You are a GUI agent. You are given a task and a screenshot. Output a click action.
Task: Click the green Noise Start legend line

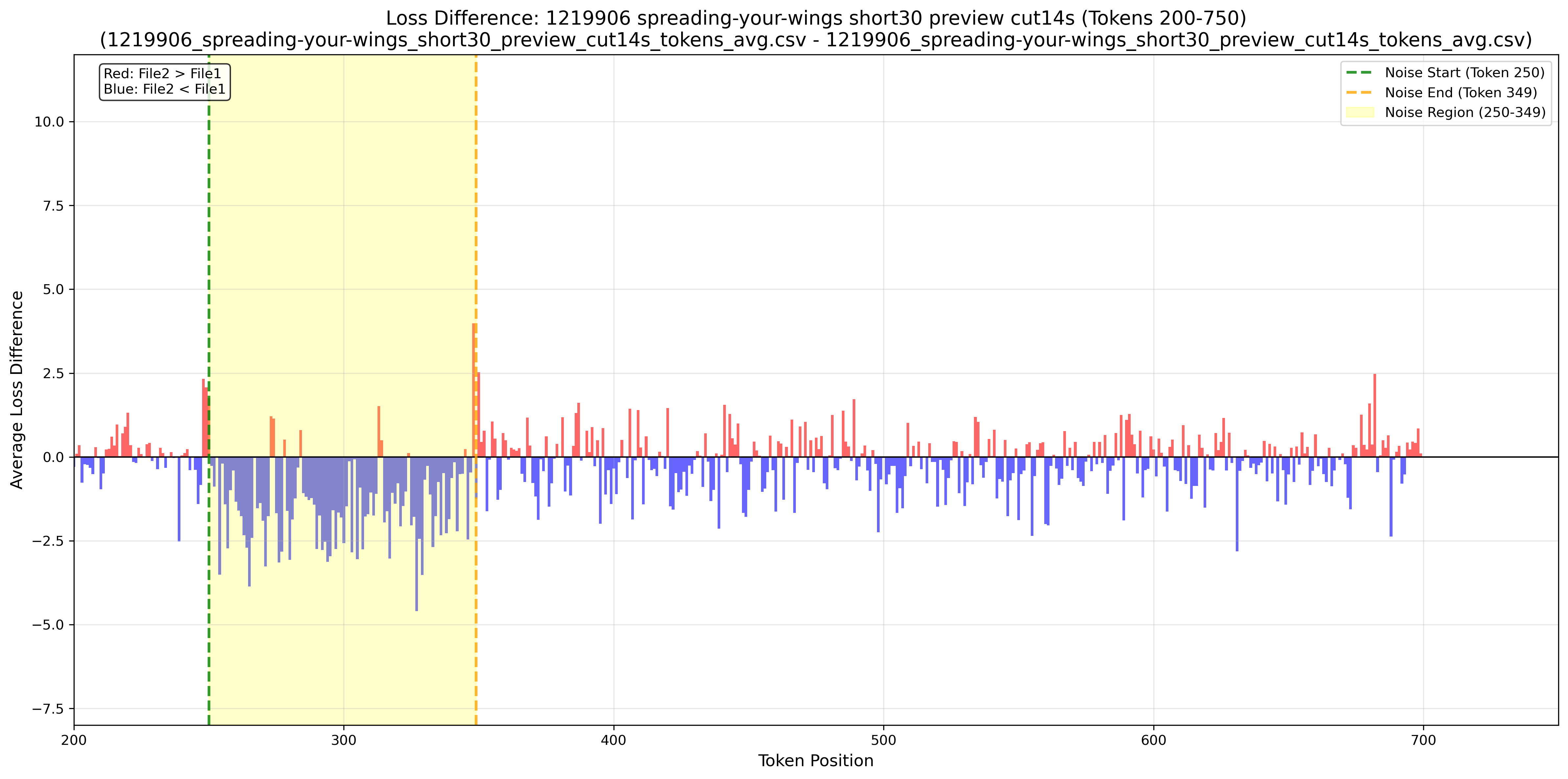tap(1359, 72)
